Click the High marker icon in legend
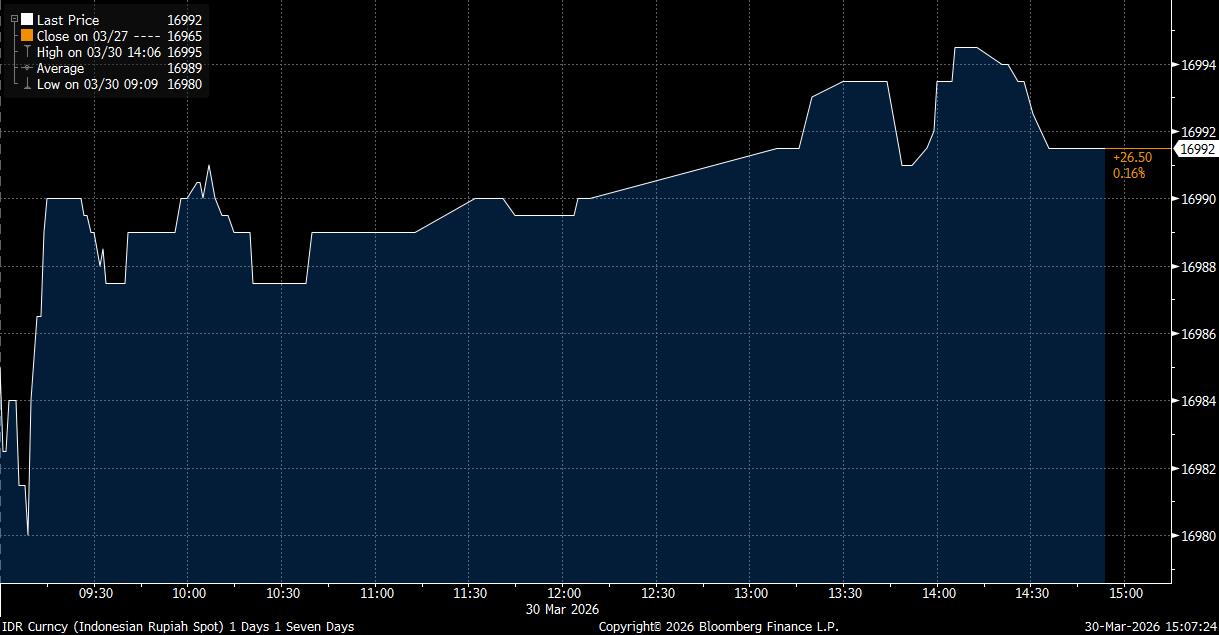 point(27,52)
